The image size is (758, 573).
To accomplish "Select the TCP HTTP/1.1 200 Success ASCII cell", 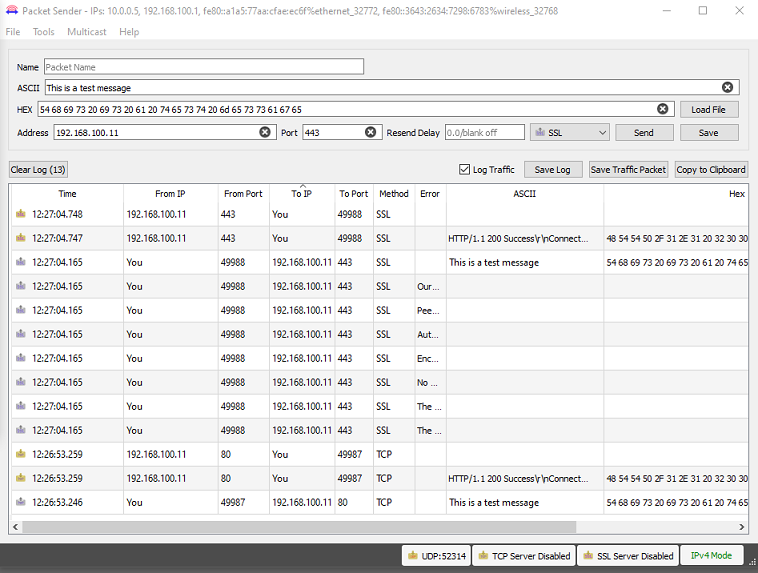I will 525,478.
